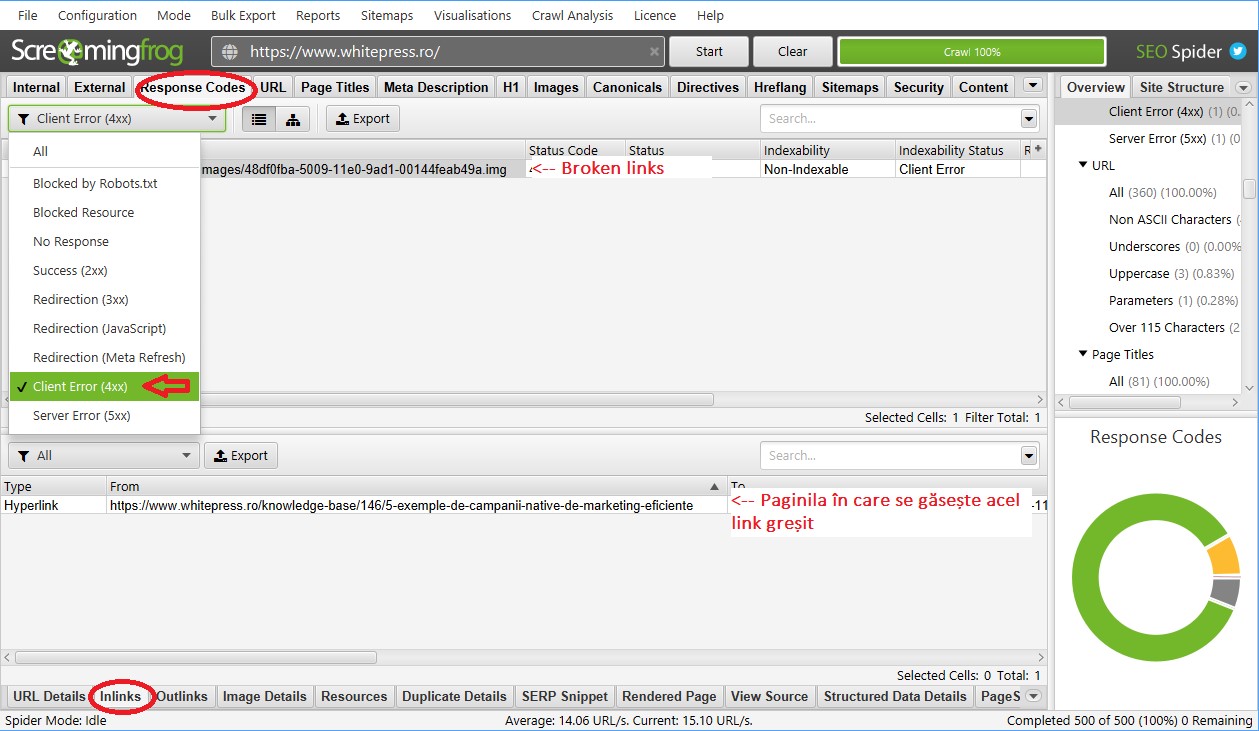
Task: Select the checked Client Error (4xx) option
Action: pyautogui.click(x=105, y=387)
